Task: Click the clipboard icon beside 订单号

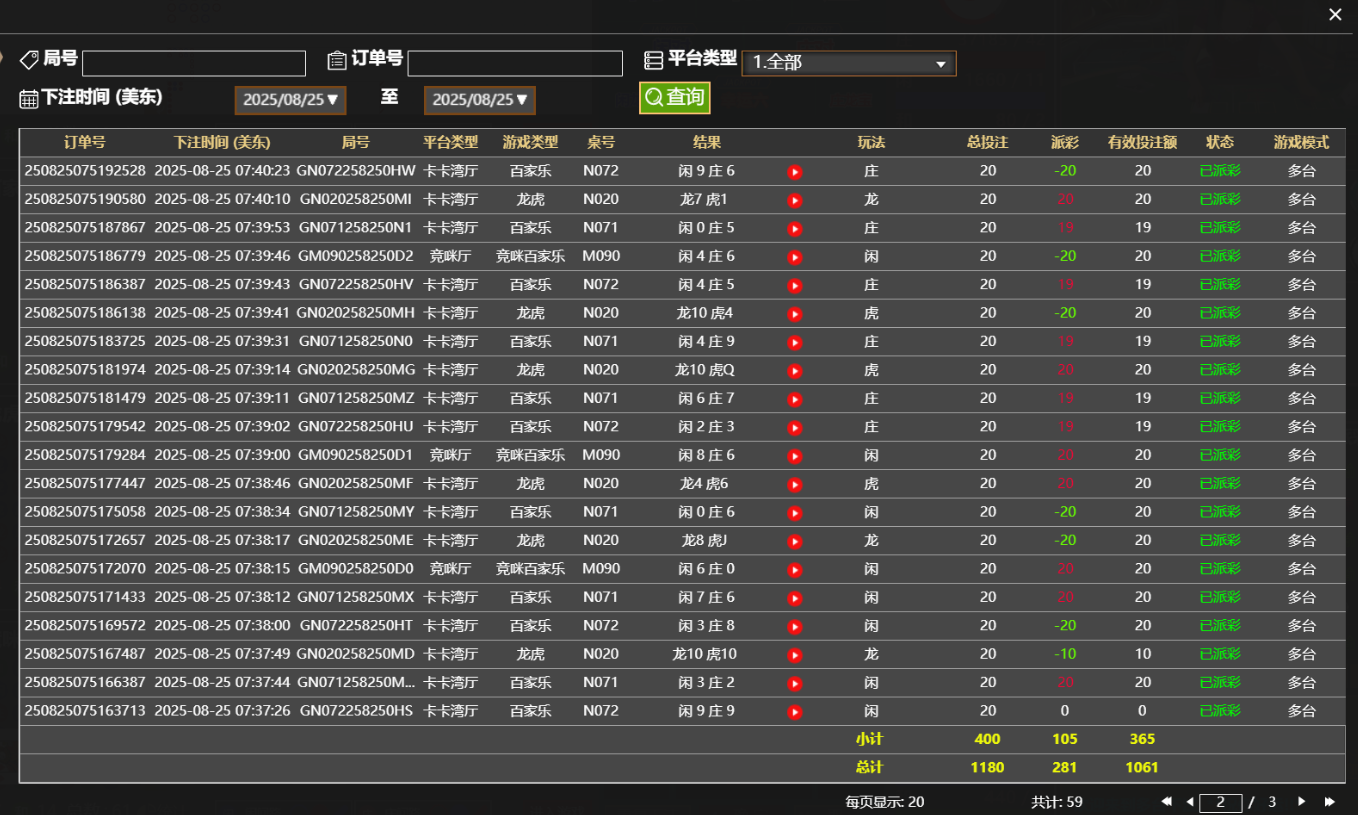Action: tap(337, 59)
